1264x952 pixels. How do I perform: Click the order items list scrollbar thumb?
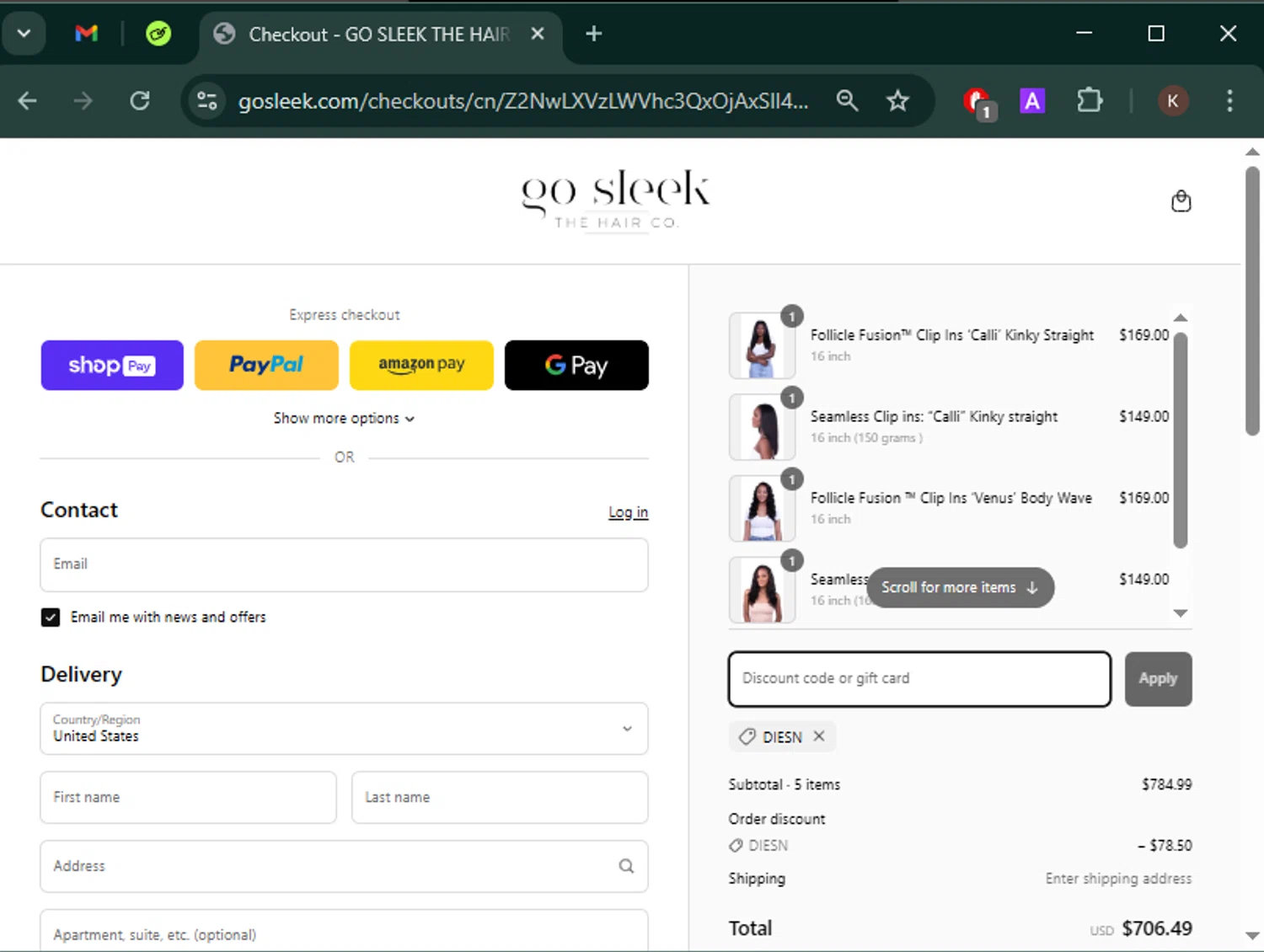1181,441
